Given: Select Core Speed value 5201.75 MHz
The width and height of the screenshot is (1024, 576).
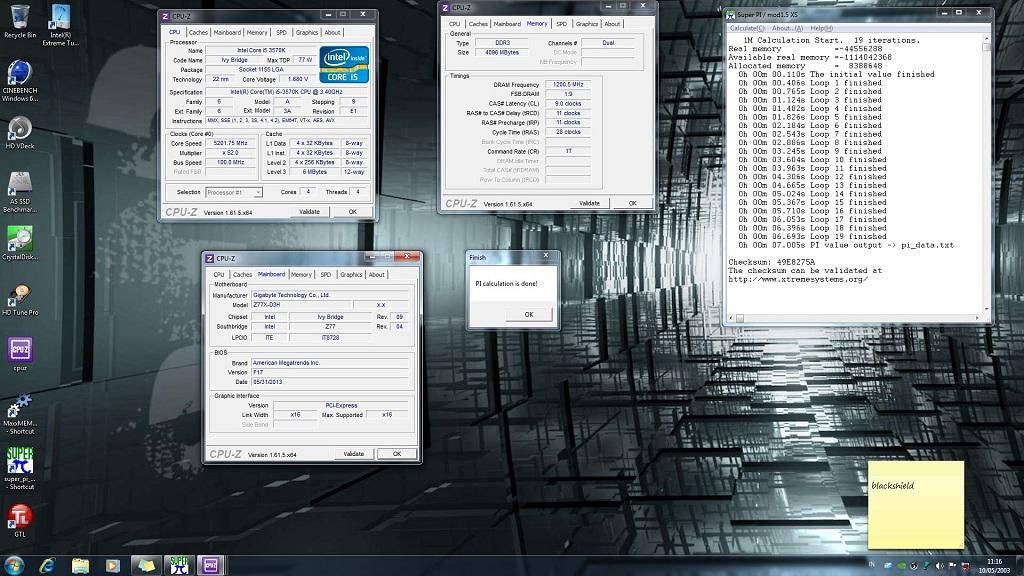Looking at the screenshot, I should [230, 143].
